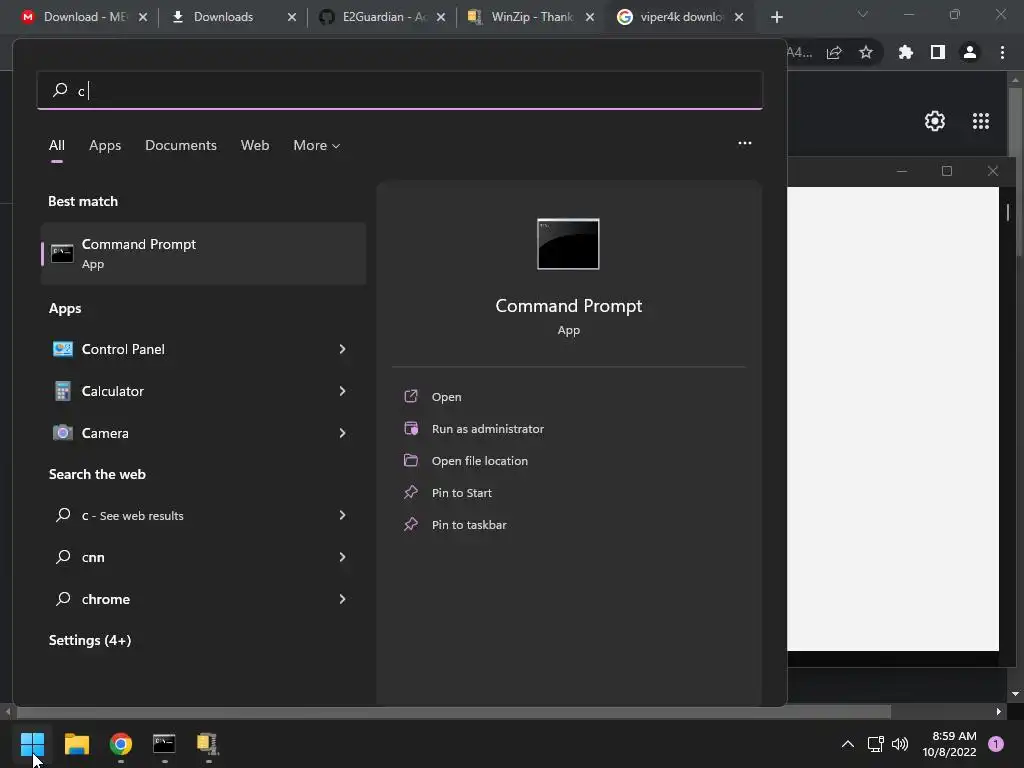
Task: Select the All search filter tab
Action: [x=57, y=145]
